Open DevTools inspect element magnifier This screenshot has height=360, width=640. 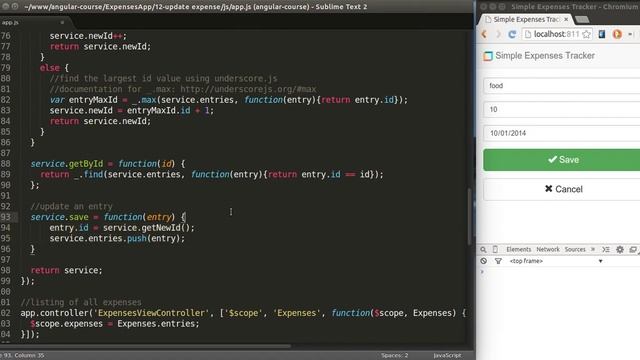pos(483,249)
